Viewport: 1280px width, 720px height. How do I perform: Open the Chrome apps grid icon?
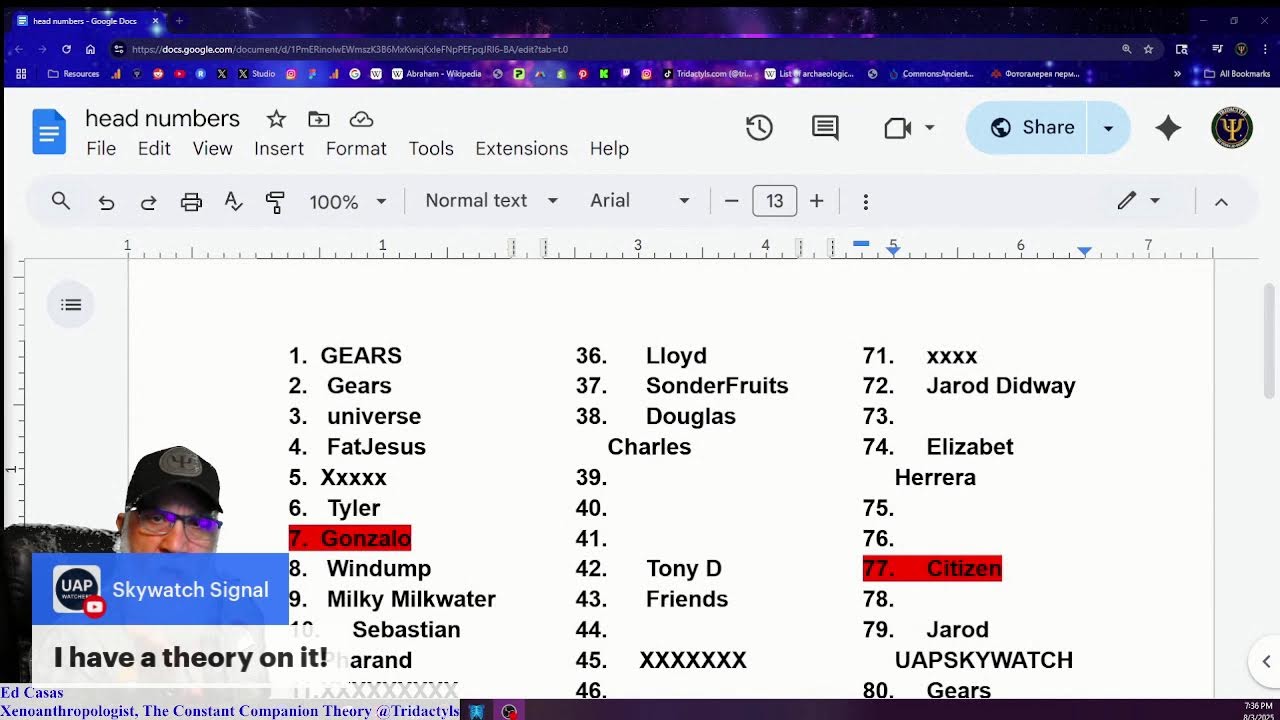(21, 74)
